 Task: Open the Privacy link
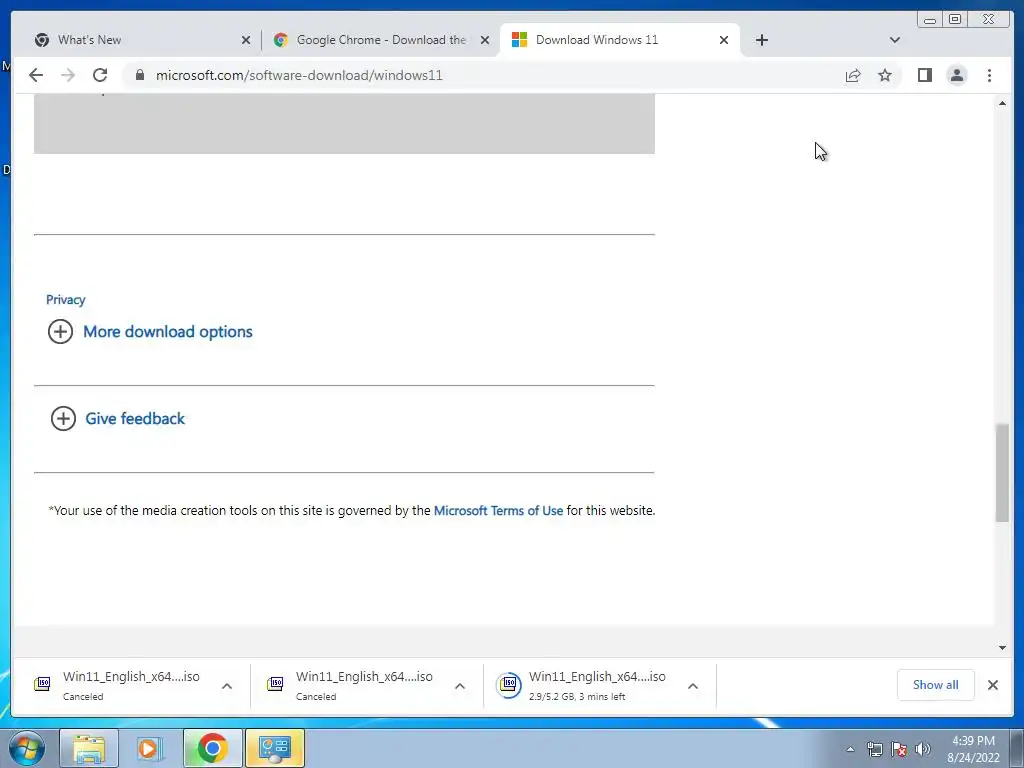pyautogui.click(x=65, y=300)
